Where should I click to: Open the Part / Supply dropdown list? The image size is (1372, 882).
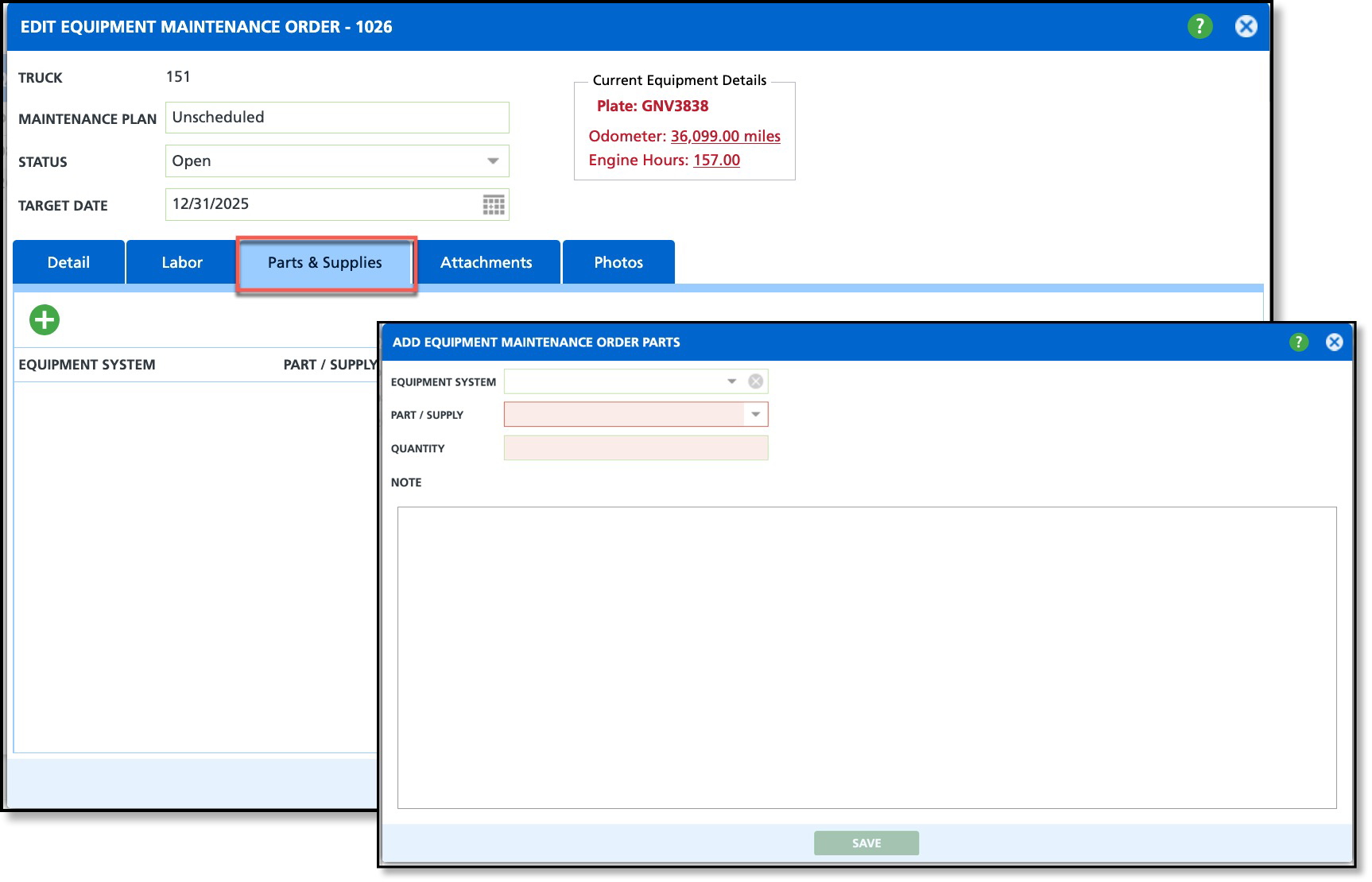coord(755,414)
